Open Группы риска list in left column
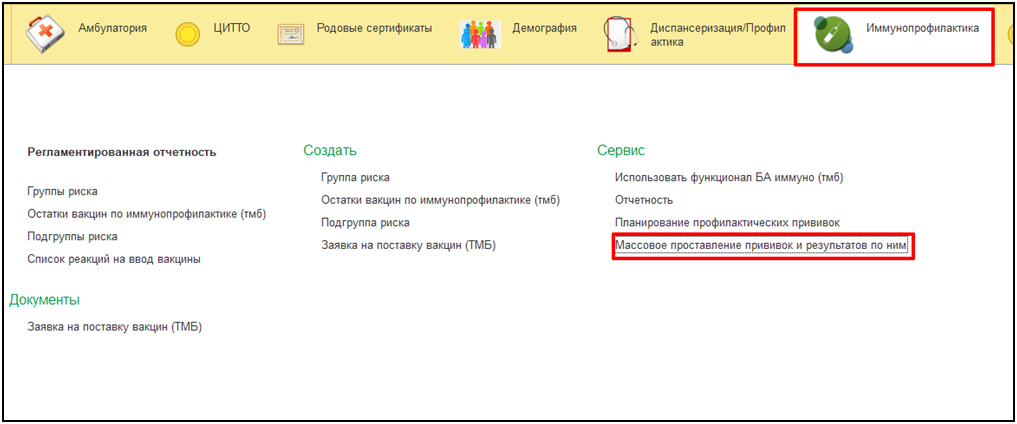1017x424 pixels. click(63, 191)
